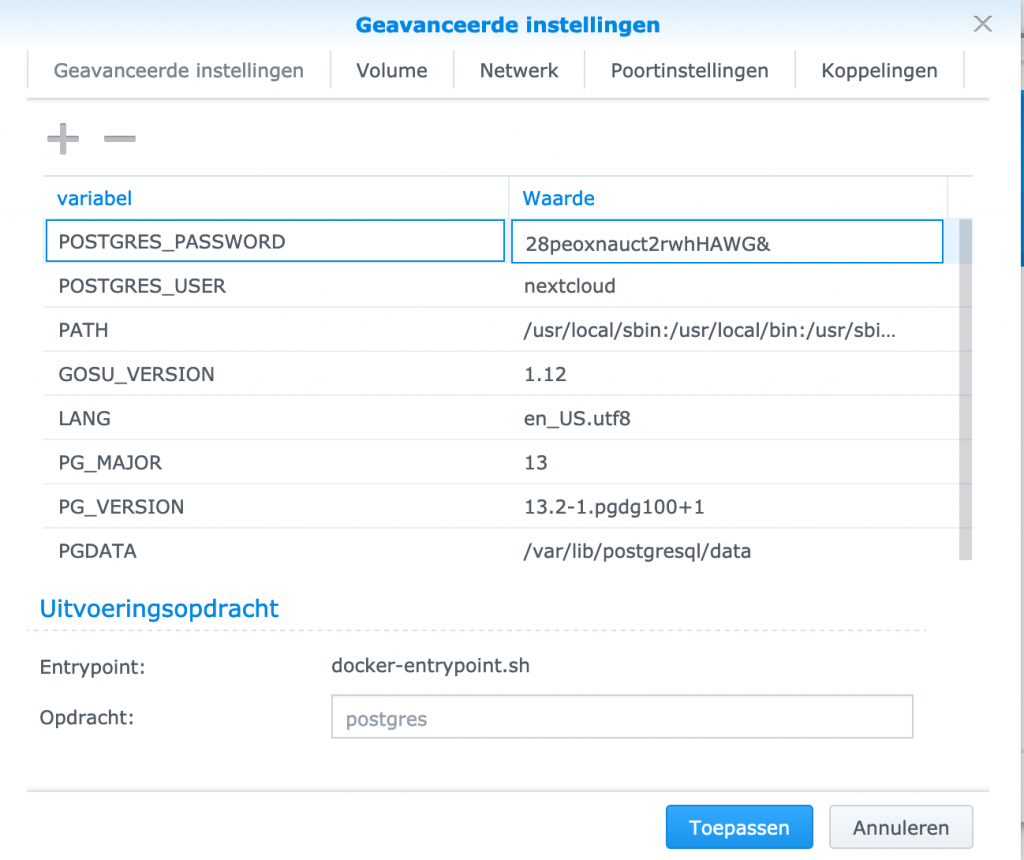The height and width of the screenshot is (860, 1024).
Task: Select the PG_VERSION variable cell
Action: click(276, 507)
